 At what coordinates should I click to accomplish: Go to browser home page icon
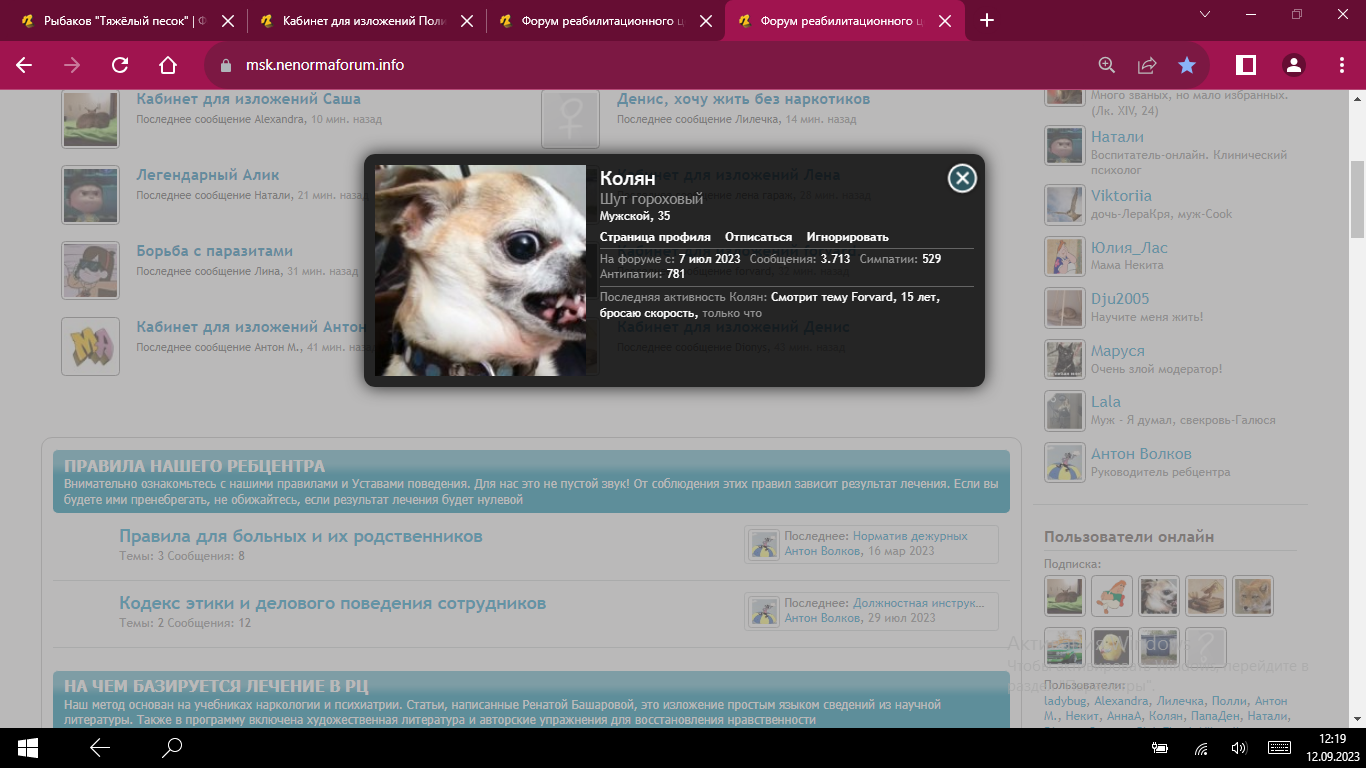(168, 65)
